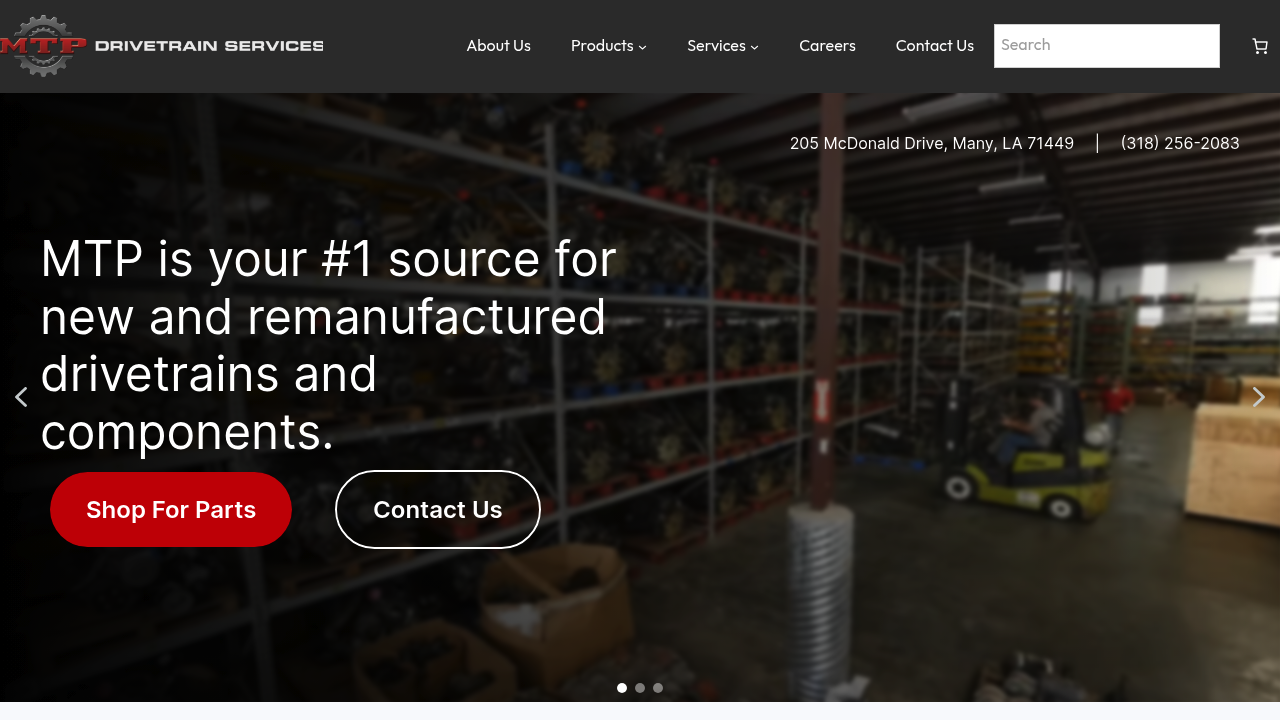Select the third carousel dot
The height and width of the screenshot is (720, 1280).
[x=658, y=688]
